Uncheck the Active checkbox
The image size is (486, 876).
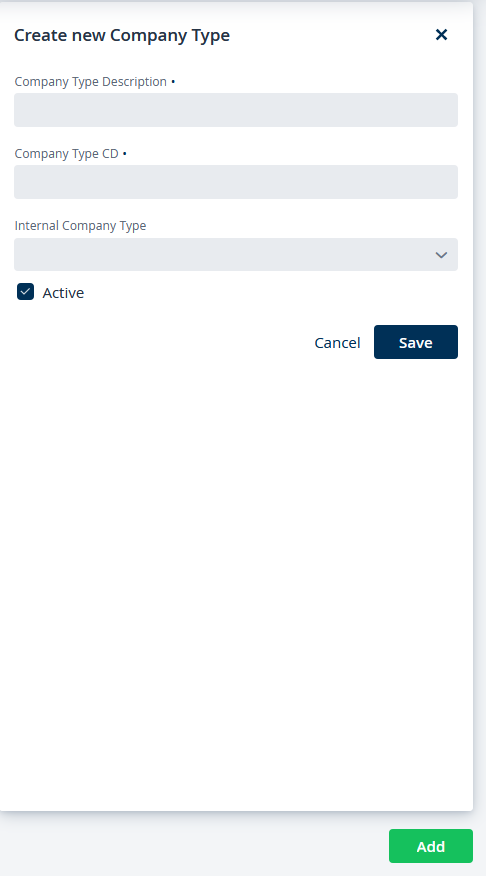(x=26, y=292)
